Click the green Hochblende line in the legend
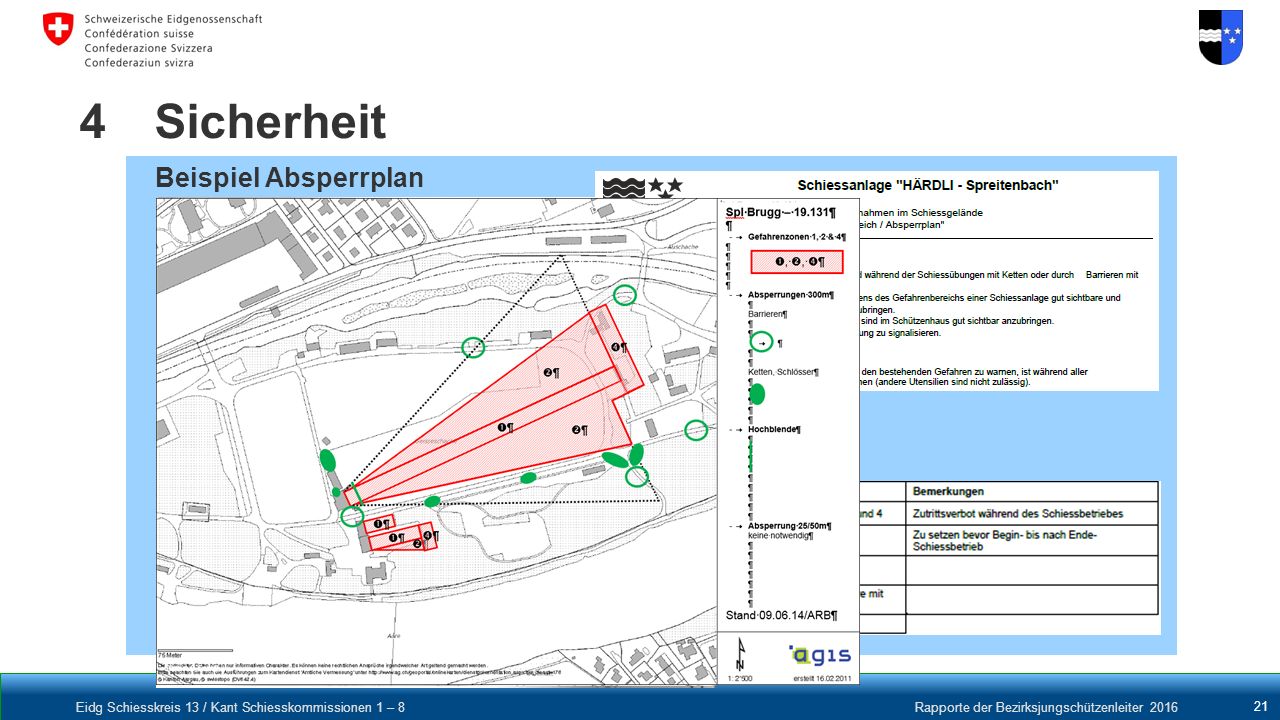This screenshot has height=720, width=1280. click(751, 455)
